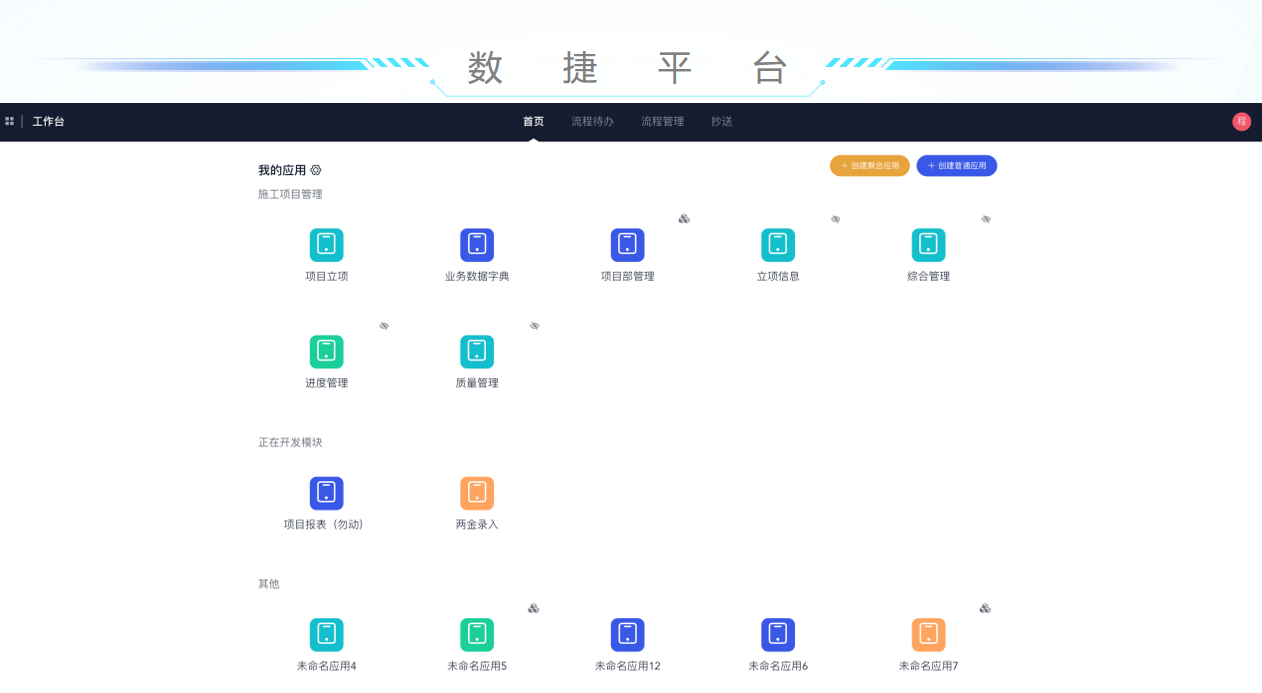
Task: Open the grid menu icon beside 工作台
Action: pyautogui.click(x=10, y=122)
